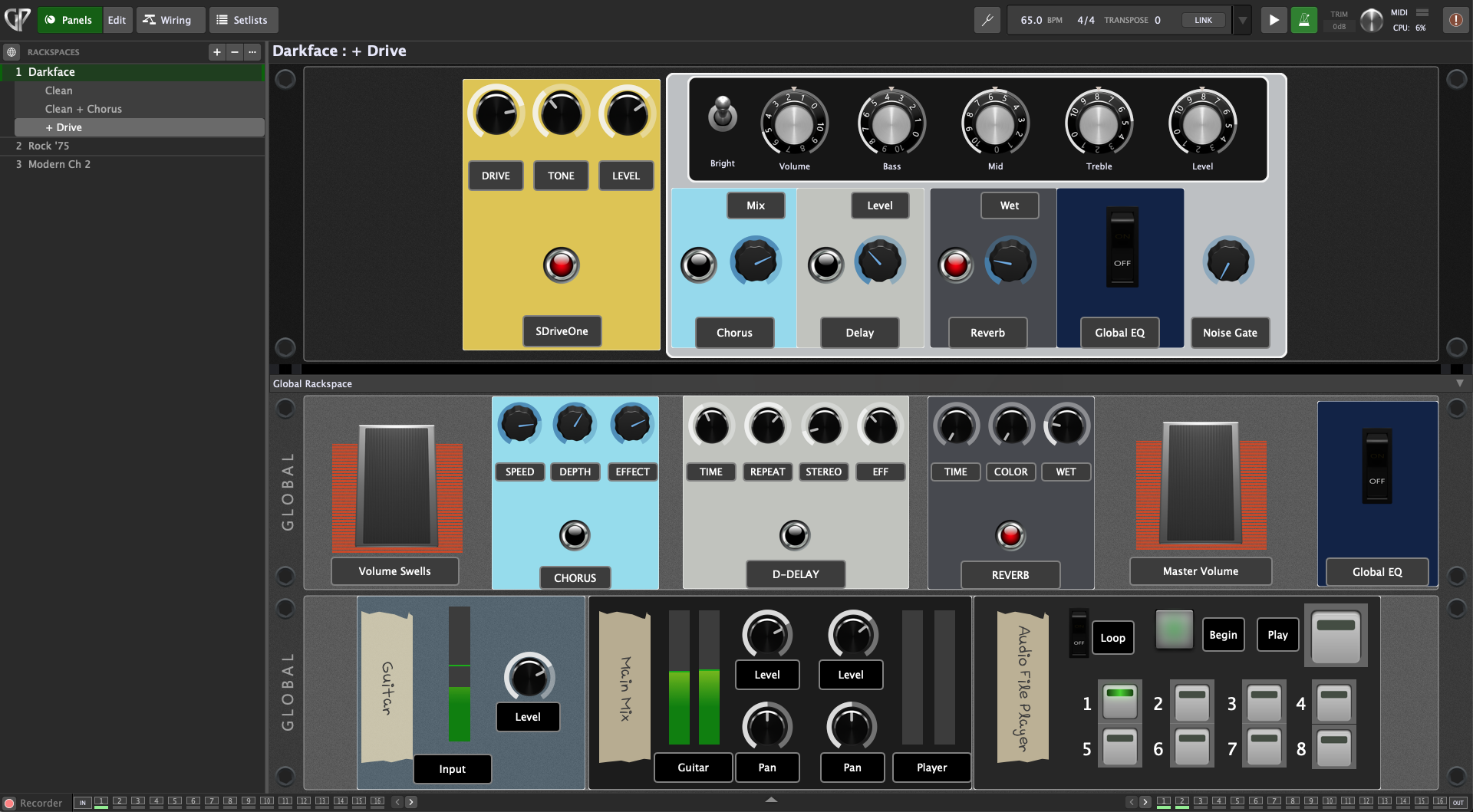Toggle the metronome icon

[x=1304, y=20]
